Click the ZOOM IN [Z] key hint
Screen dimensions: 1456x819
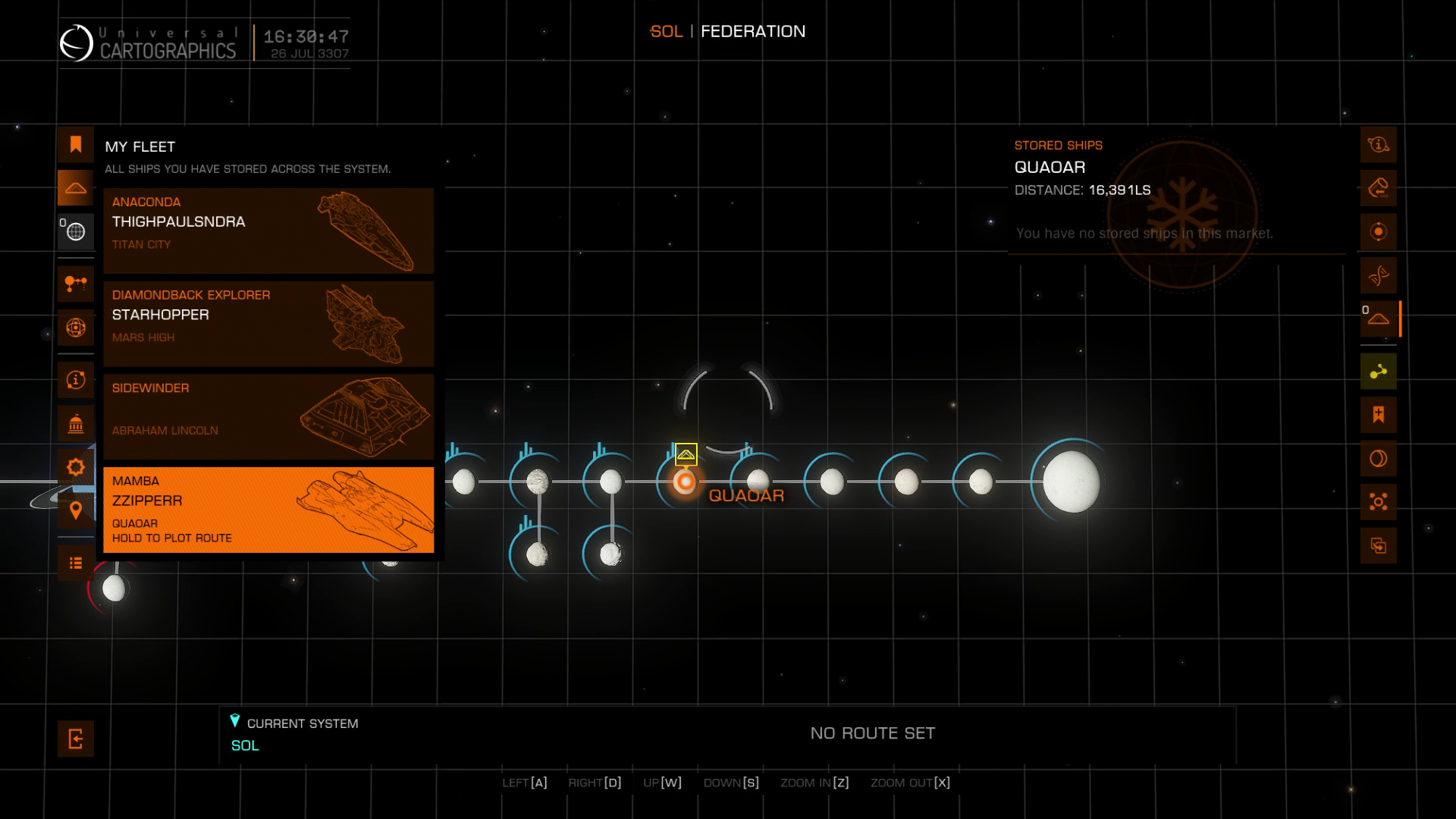pos(814,783)
